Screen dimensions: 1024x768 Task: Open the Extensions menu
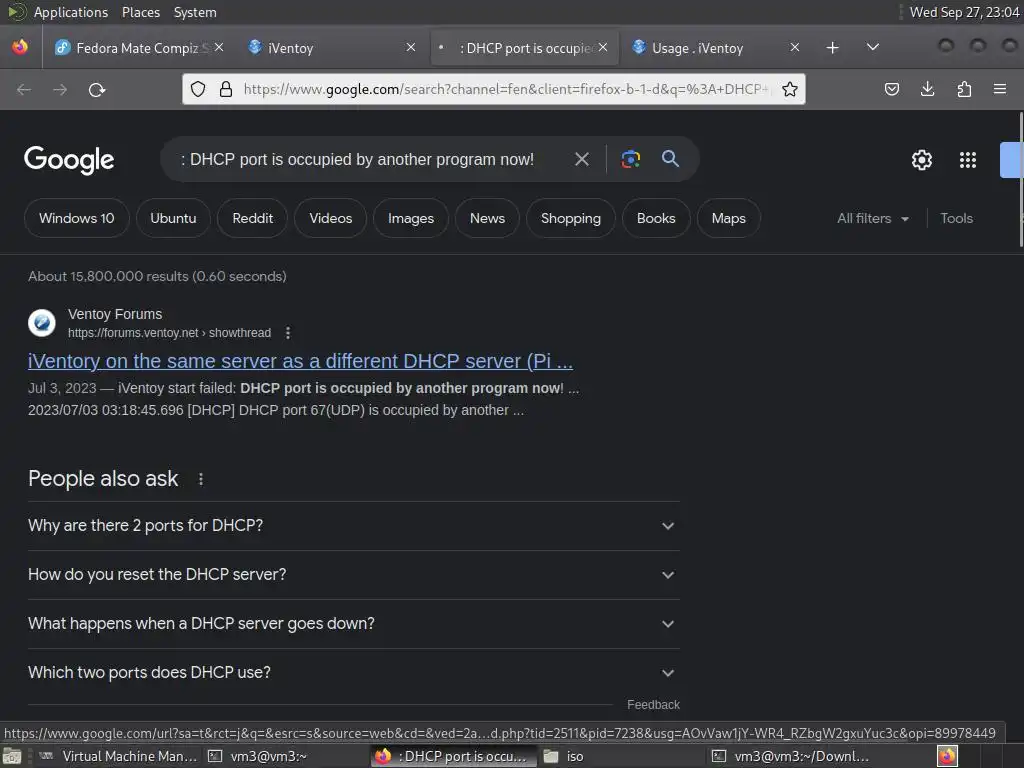point(964,89)
